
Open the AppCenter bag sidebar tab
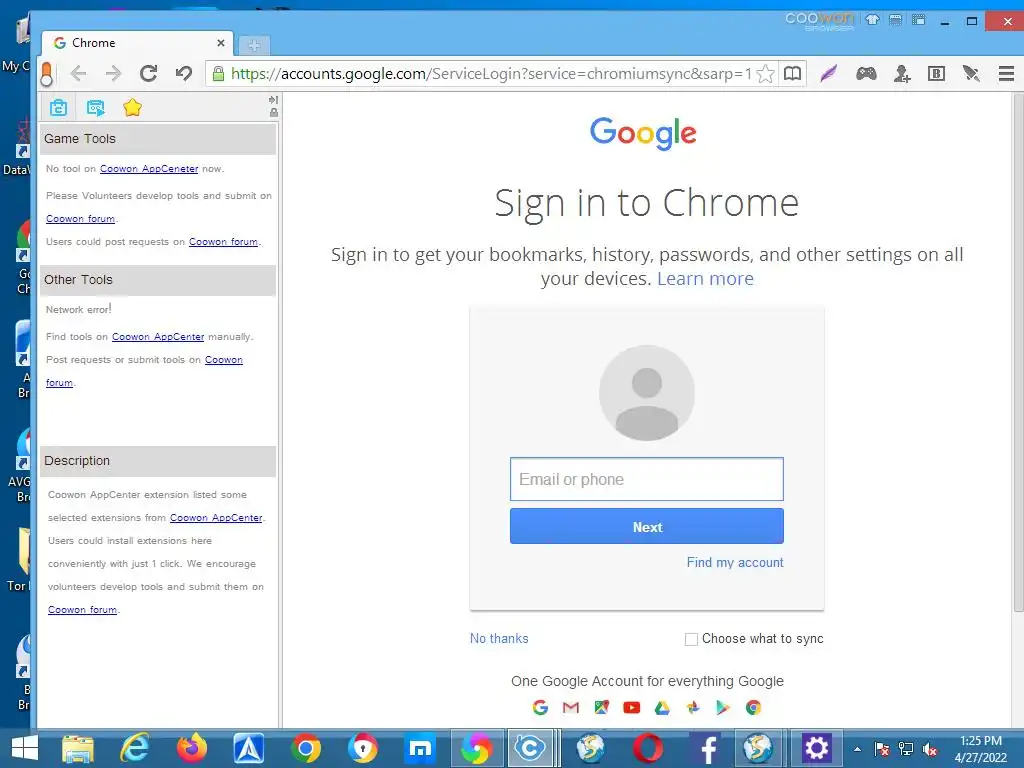pyautogui.click(x=58, y=108)
